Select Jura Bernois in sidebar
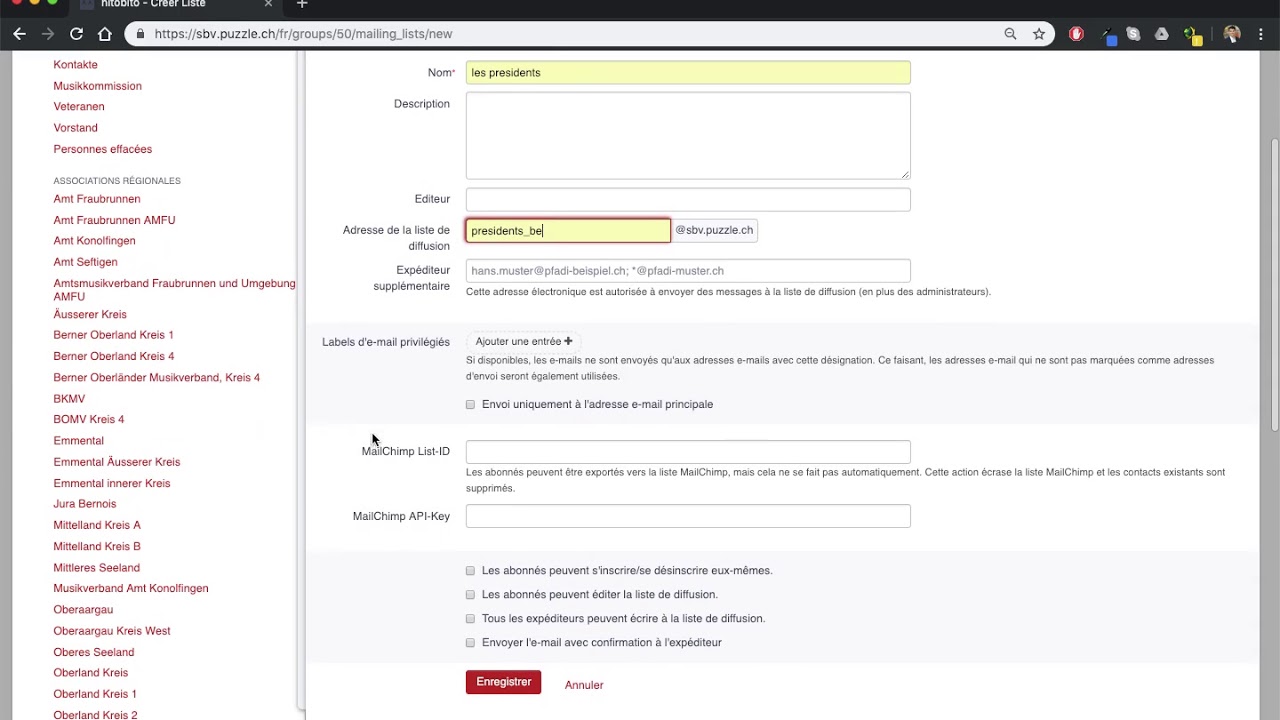Screen dimensions: 1280x720 pos(85,504)
